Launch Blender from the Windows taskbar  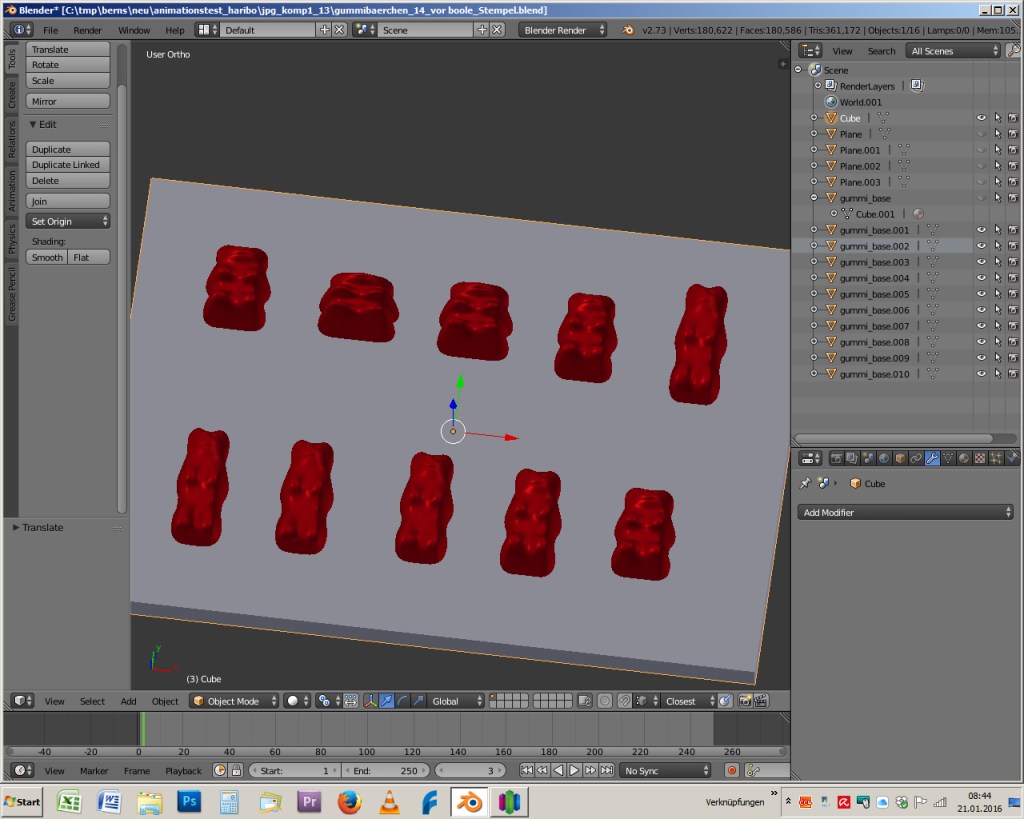point(468,802)
